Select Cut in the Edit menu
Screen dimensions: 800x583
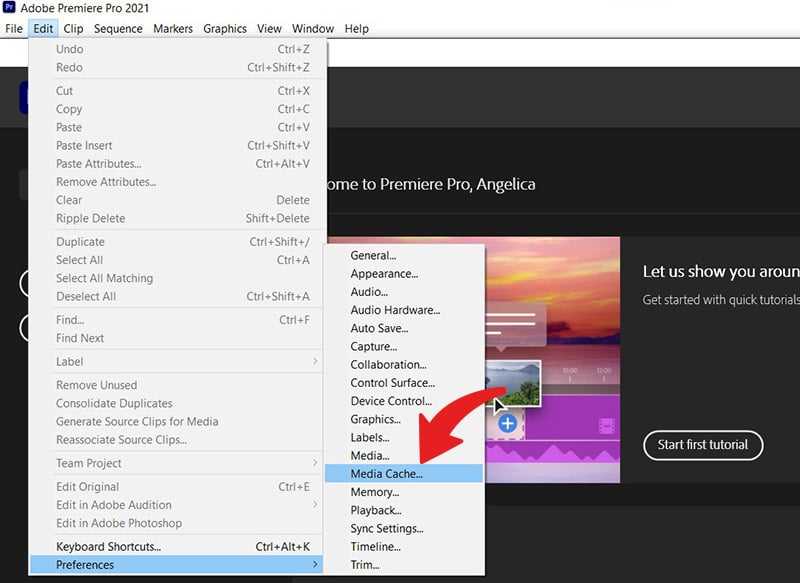point(177,91)
